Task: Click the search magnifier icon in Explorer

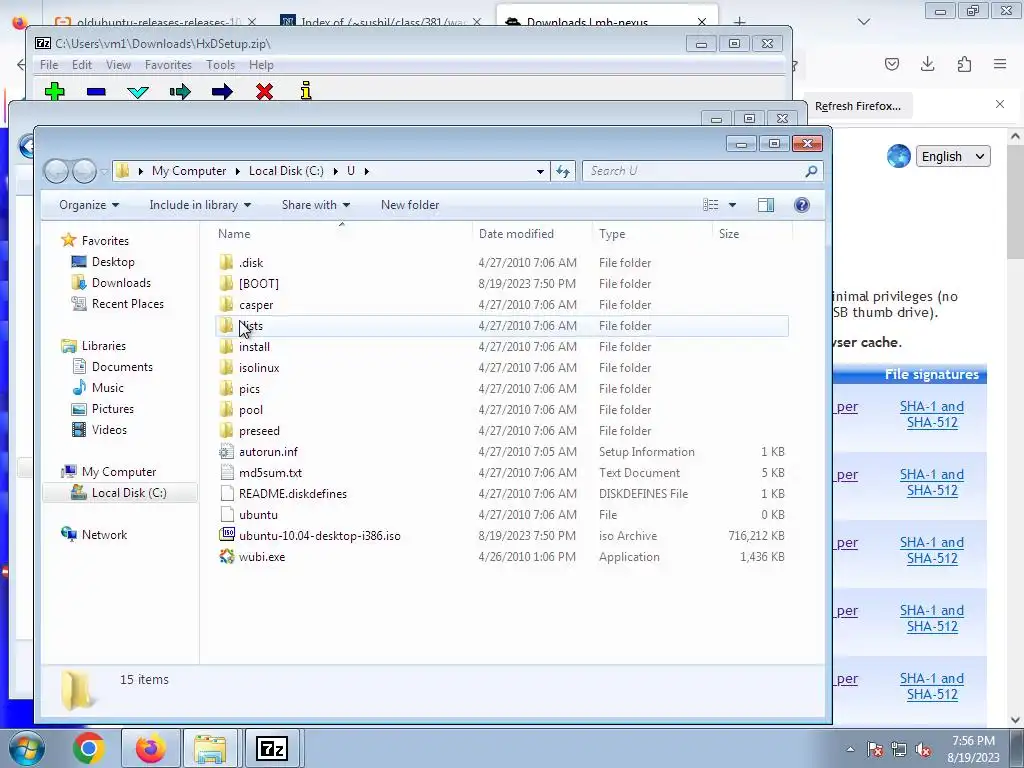Action: (811, 171)
